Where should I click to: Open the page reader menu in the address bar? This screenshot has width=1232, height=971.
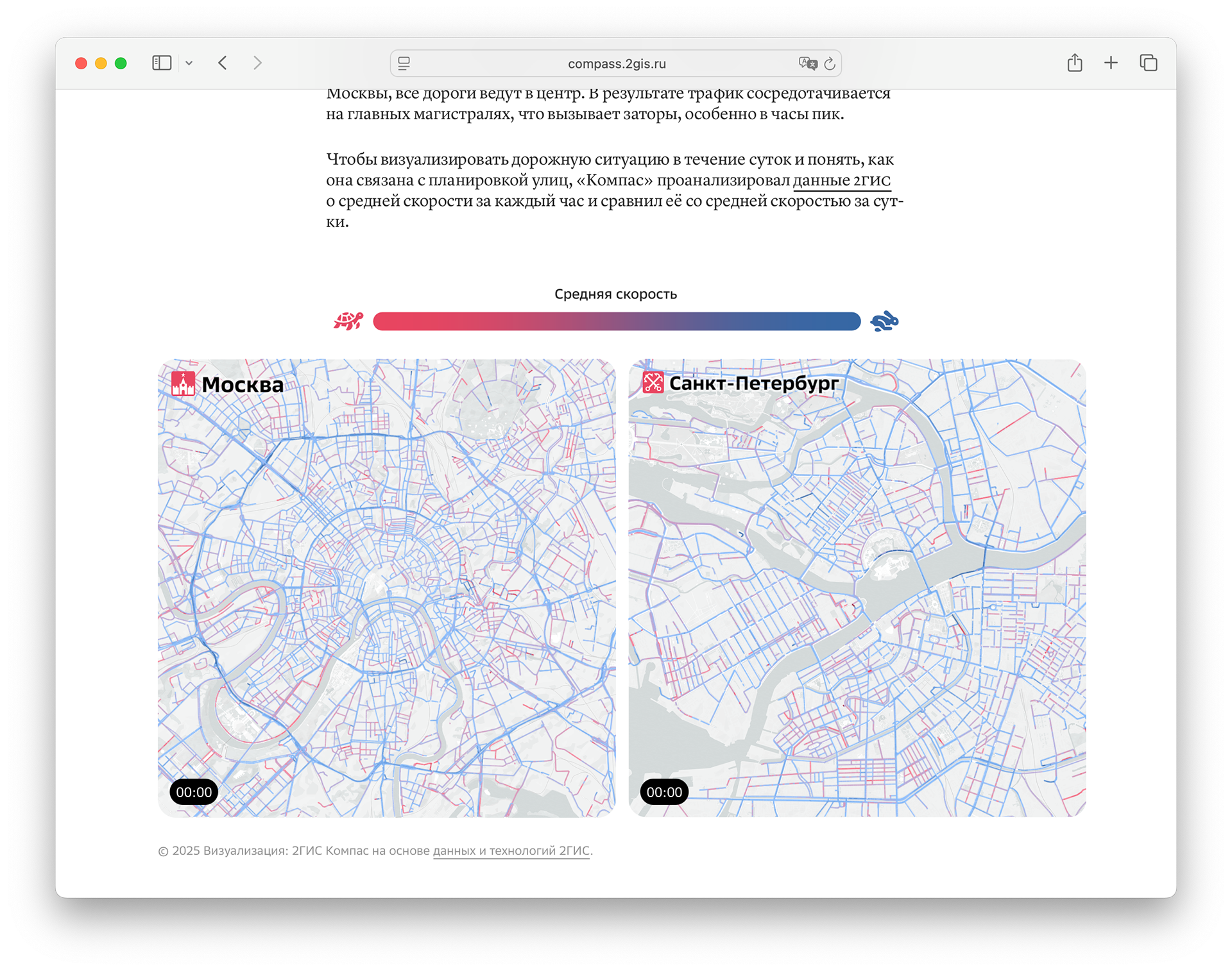404,63
